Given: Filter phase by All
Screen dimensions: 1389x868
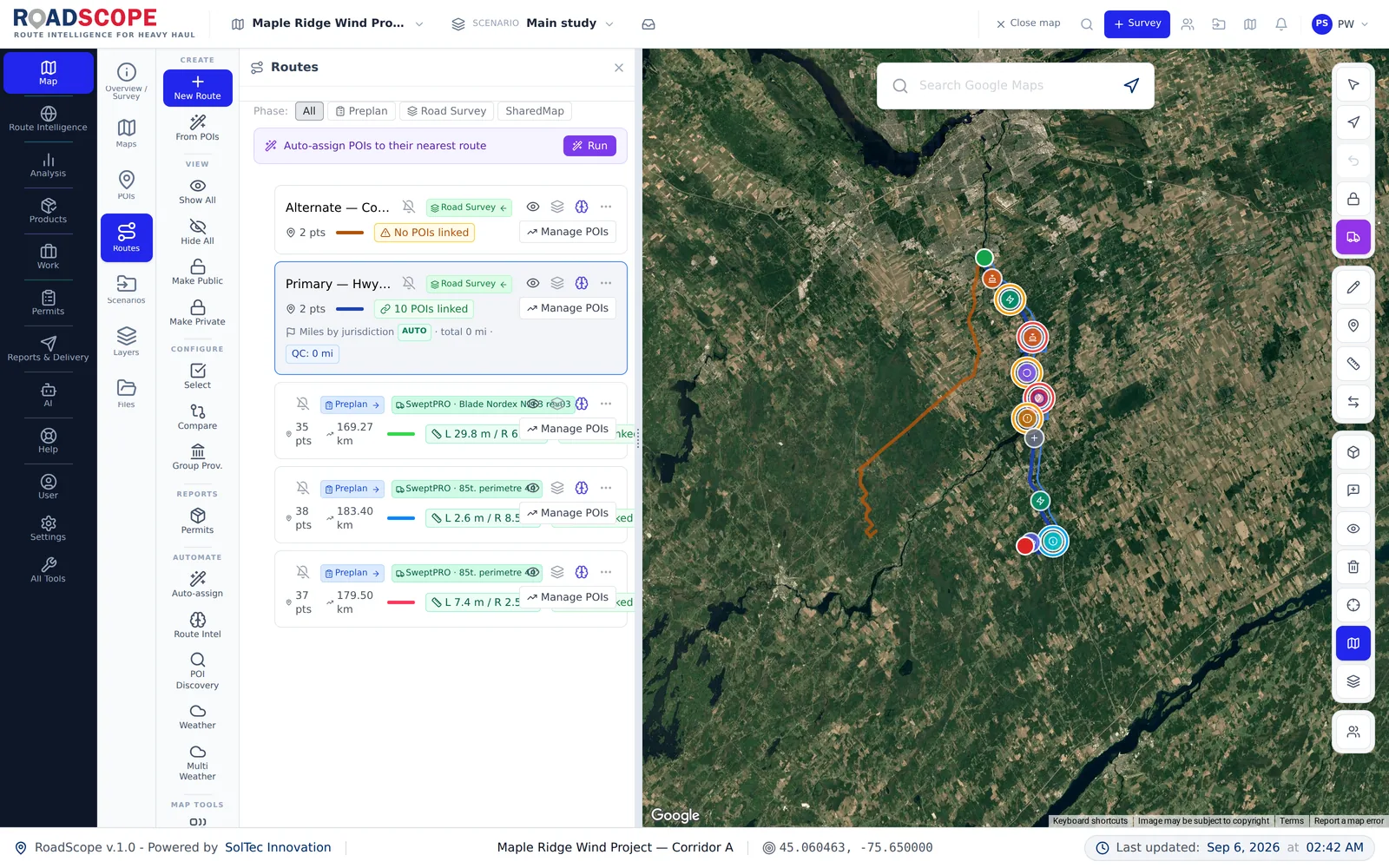Looking at the screenshot, I should tap(309, 111).
